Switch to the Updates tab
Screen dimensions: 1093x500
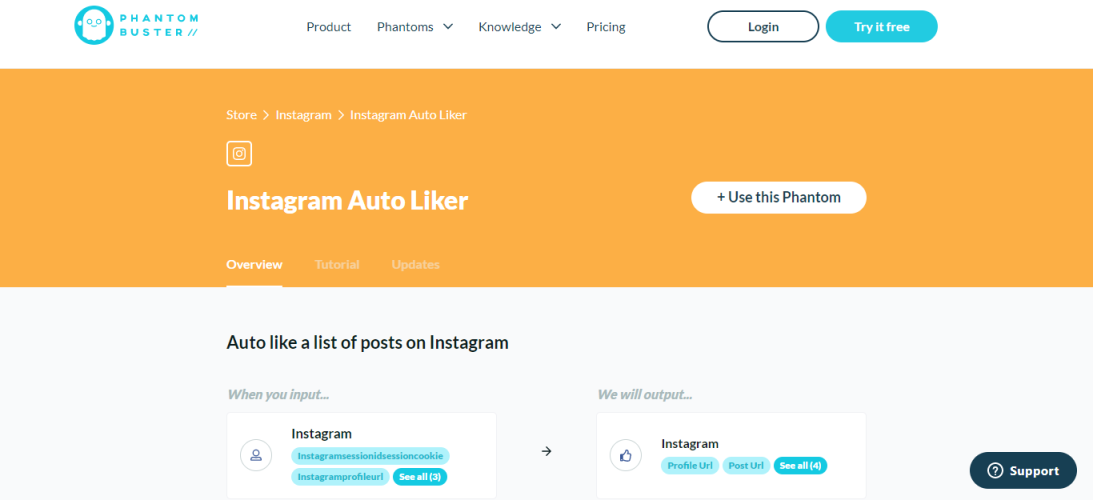[415, 265]
